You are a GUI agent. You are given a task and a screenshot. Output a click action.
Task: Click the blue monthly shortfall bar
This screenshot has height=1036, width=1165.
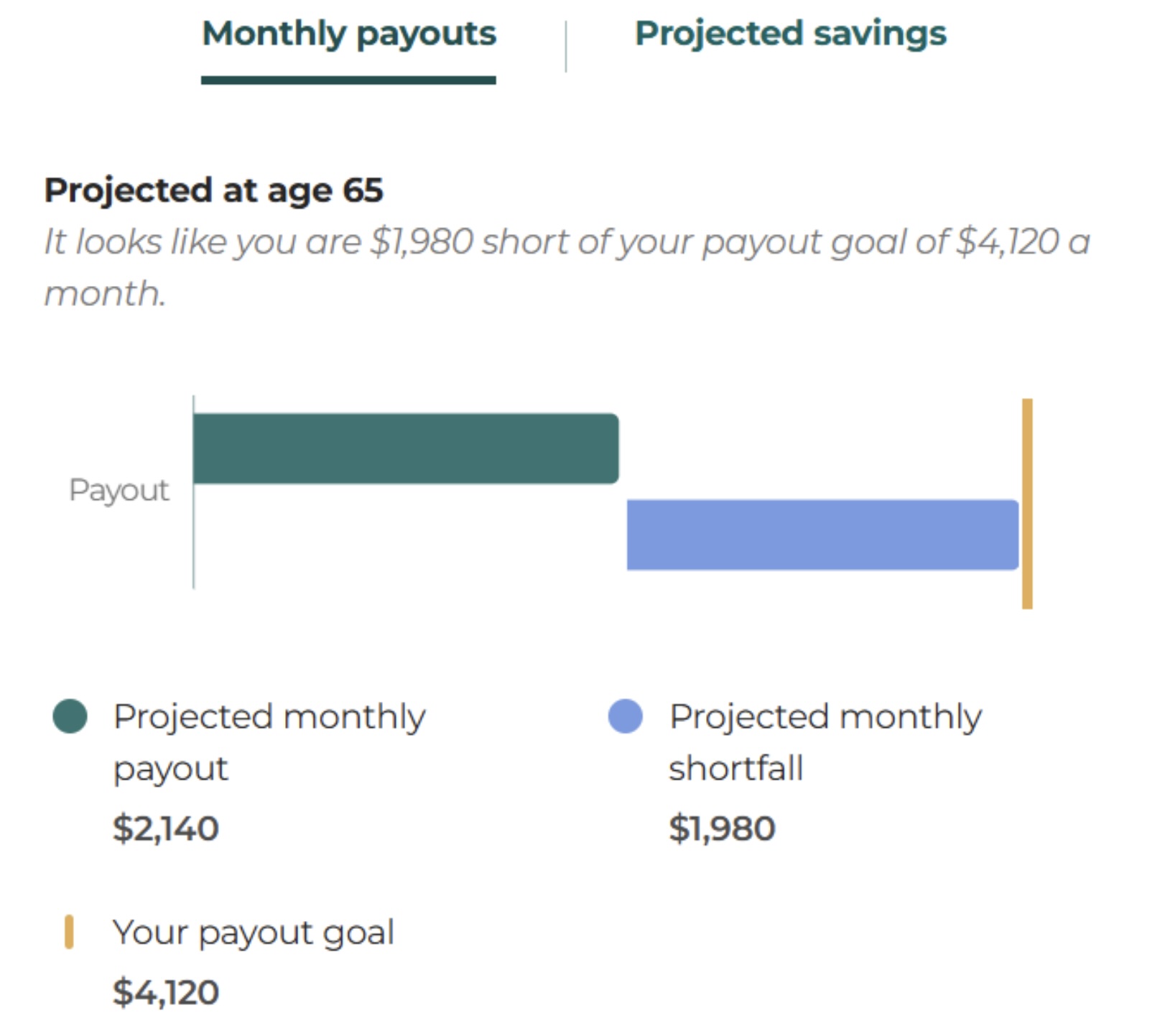822,535
